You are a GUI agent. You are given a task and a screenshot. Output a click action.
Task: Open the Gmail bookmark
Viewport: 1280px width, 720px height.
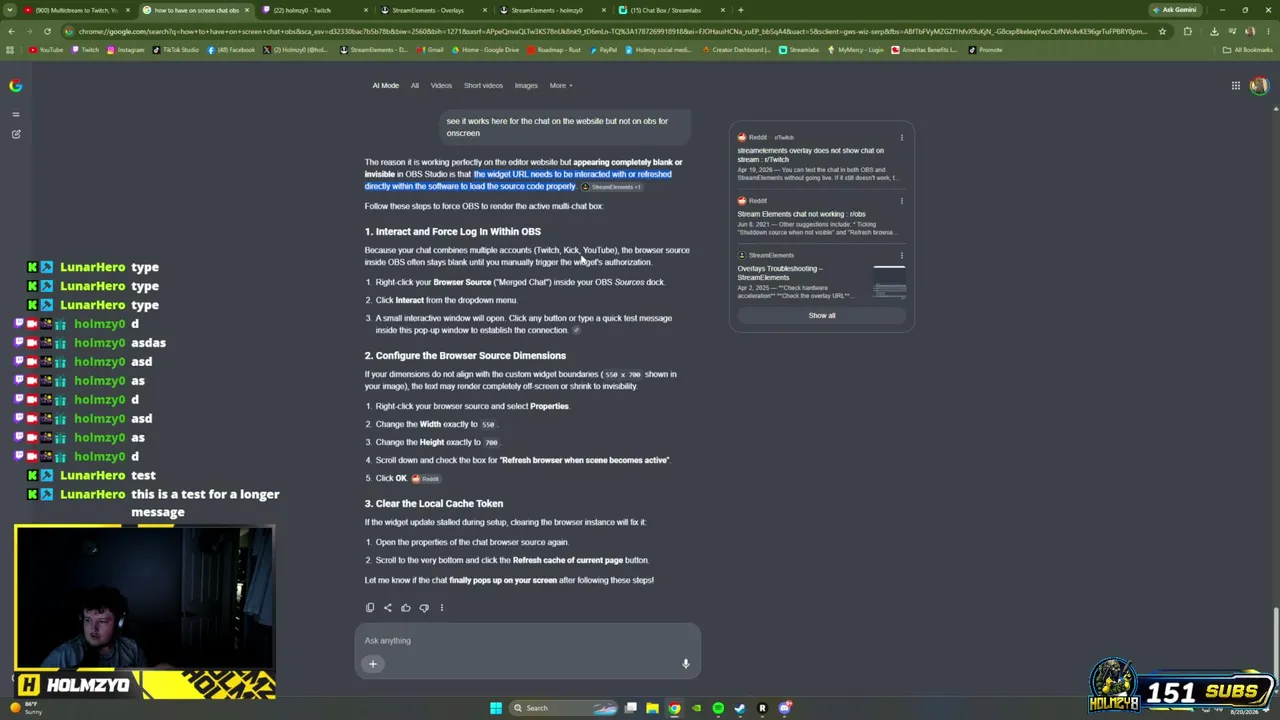pyautogui.click(x=431, y=50)
